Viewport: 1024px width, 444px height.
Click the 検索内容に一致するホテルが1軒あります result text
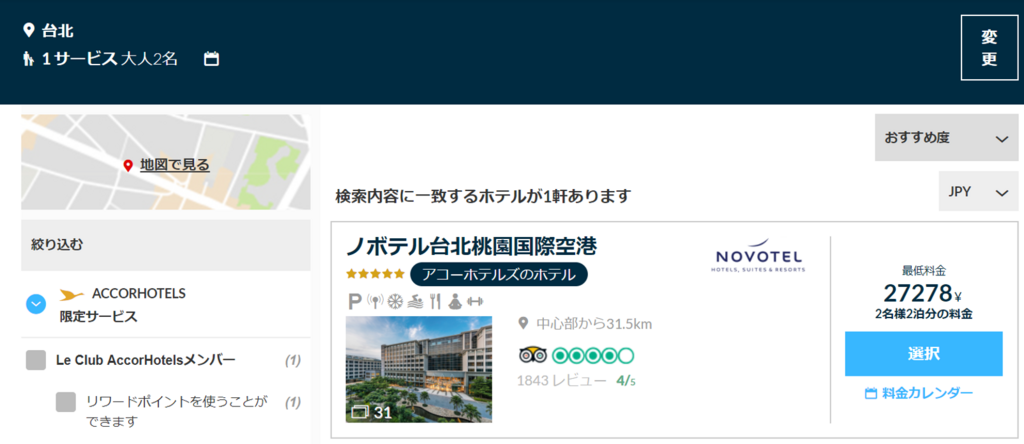pyautogui.click(x=483, y=196)
